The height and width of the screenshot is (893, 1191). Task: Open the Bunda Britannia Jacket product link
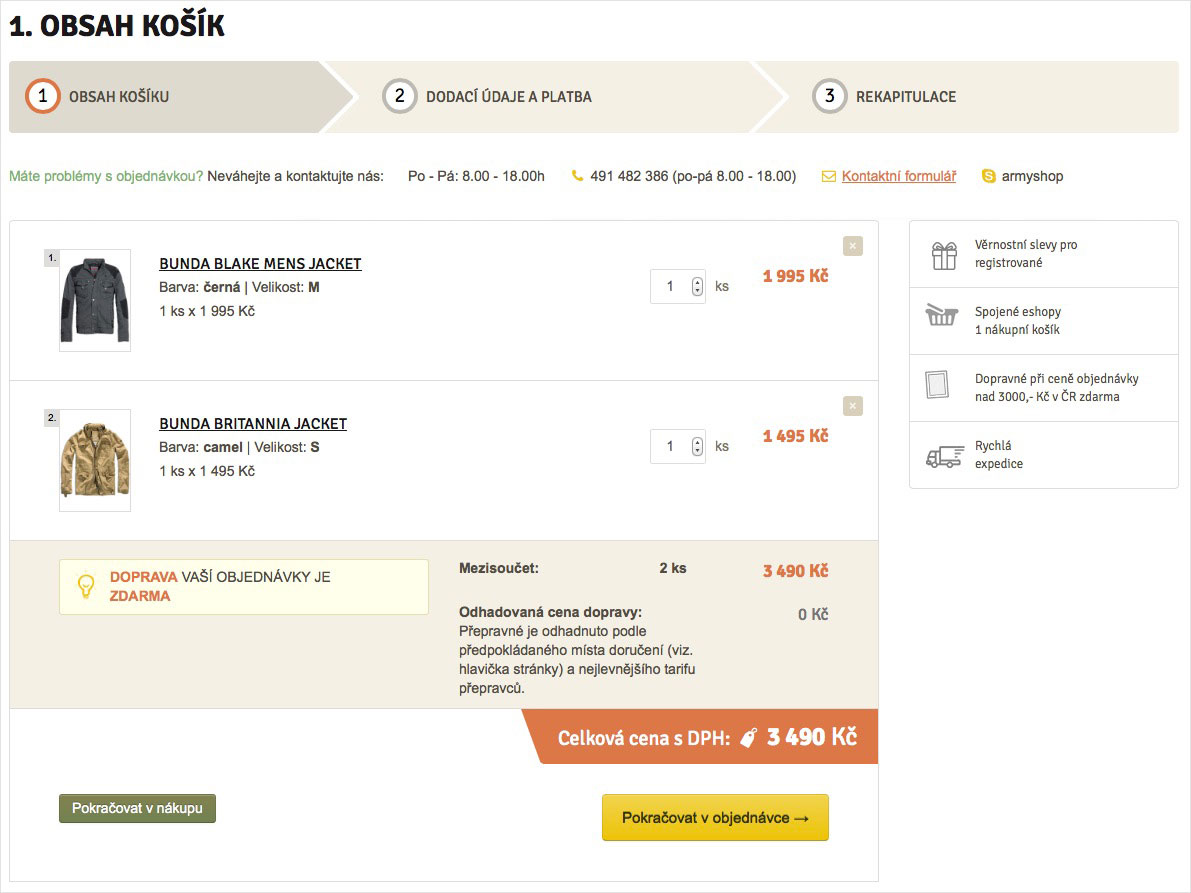[x=253, y=424]
